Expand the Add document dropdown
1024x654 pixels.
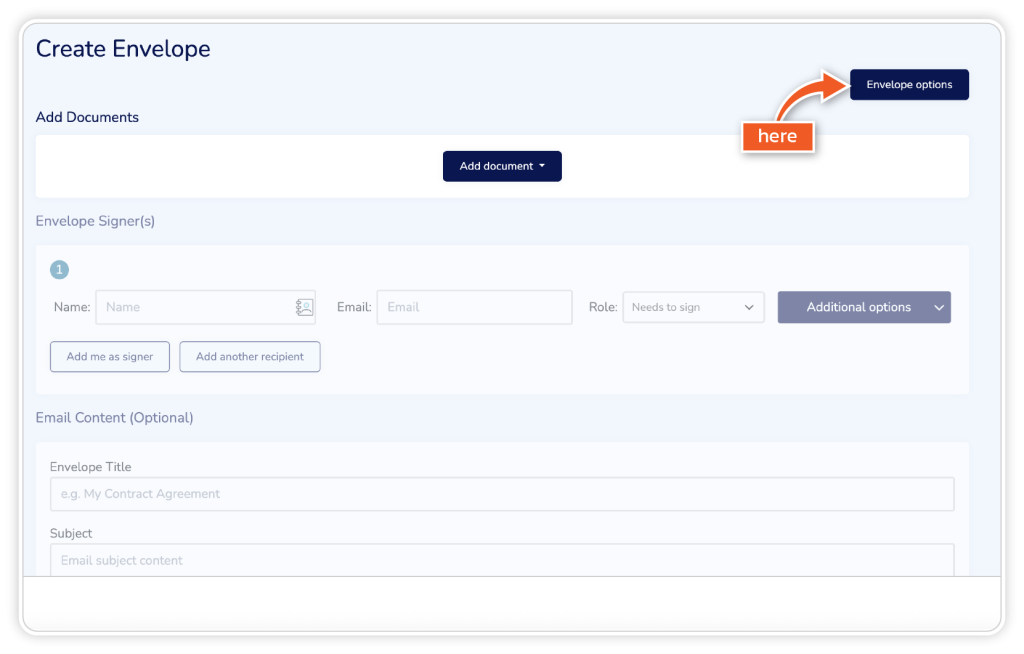(x=502, y=166)
